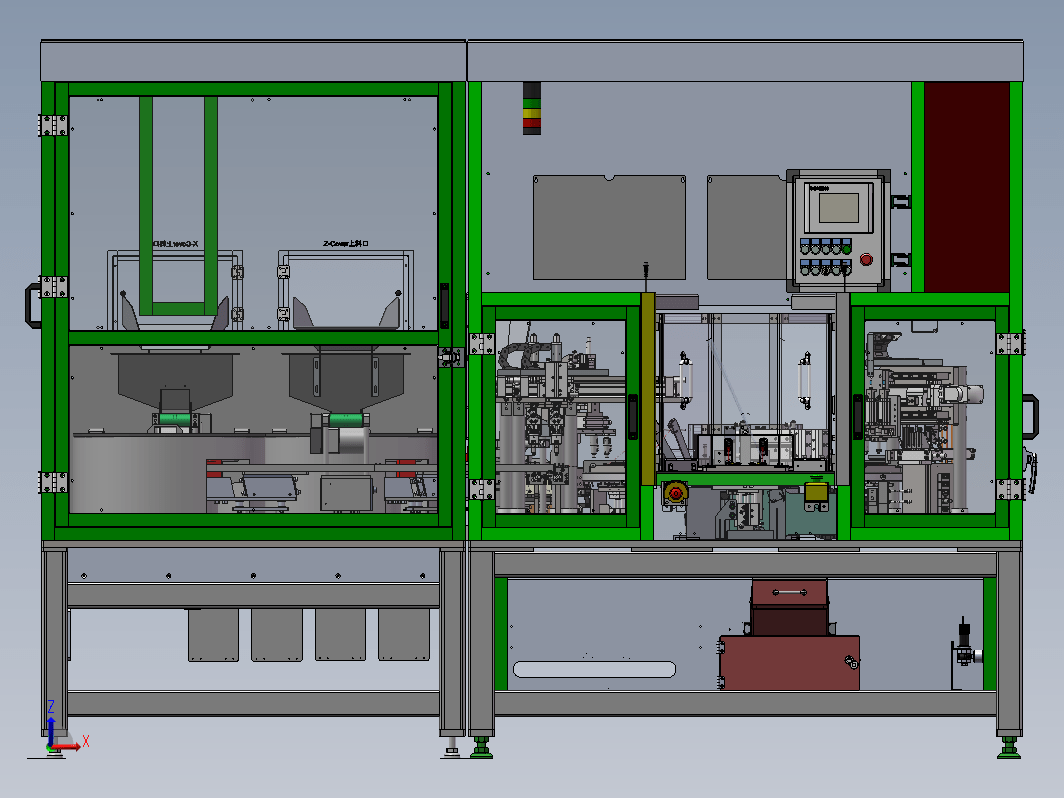Select the red-yellow-green signal tower light

point(532,109)
